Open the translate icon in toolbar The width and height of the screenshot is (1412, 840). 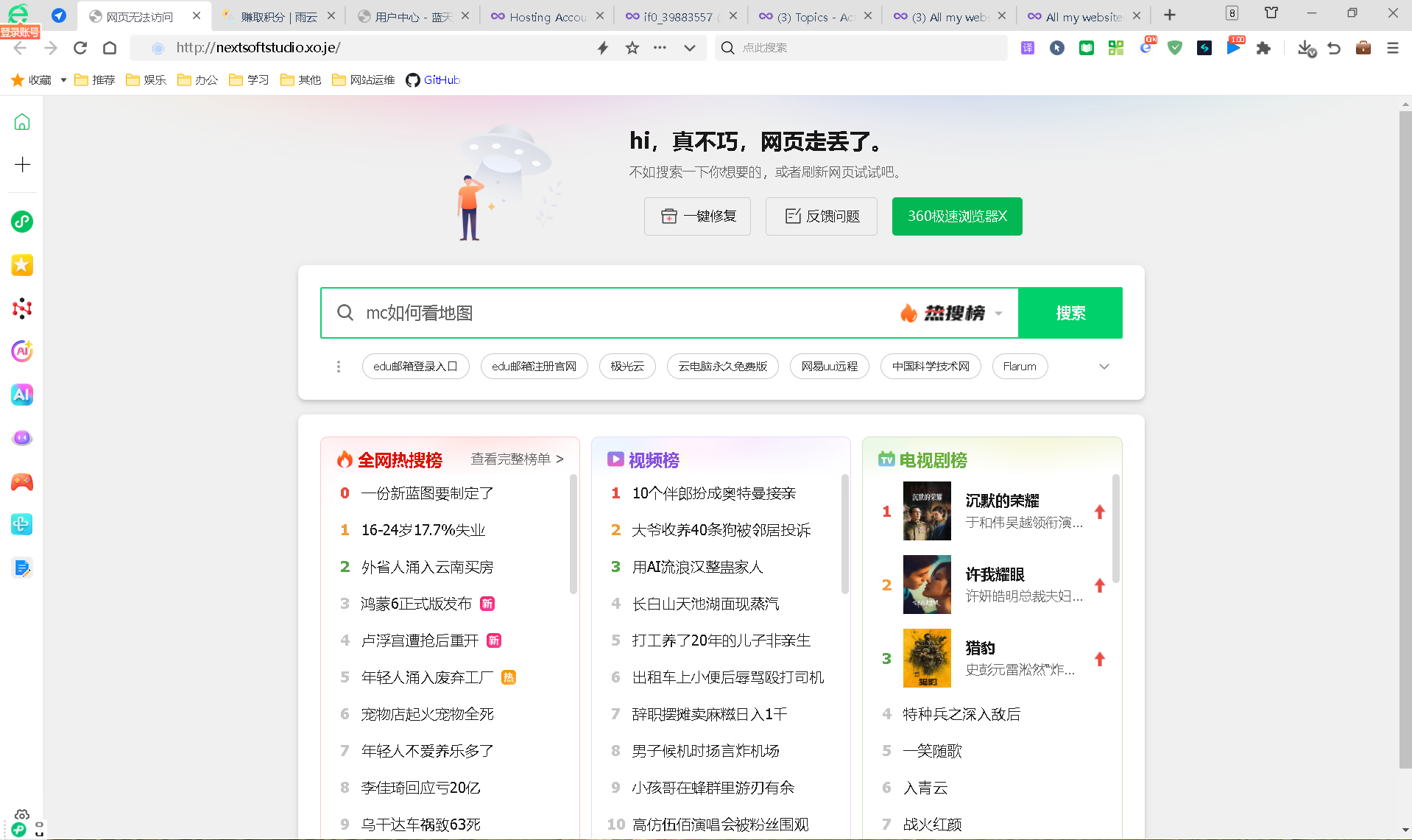(1028, 48)
